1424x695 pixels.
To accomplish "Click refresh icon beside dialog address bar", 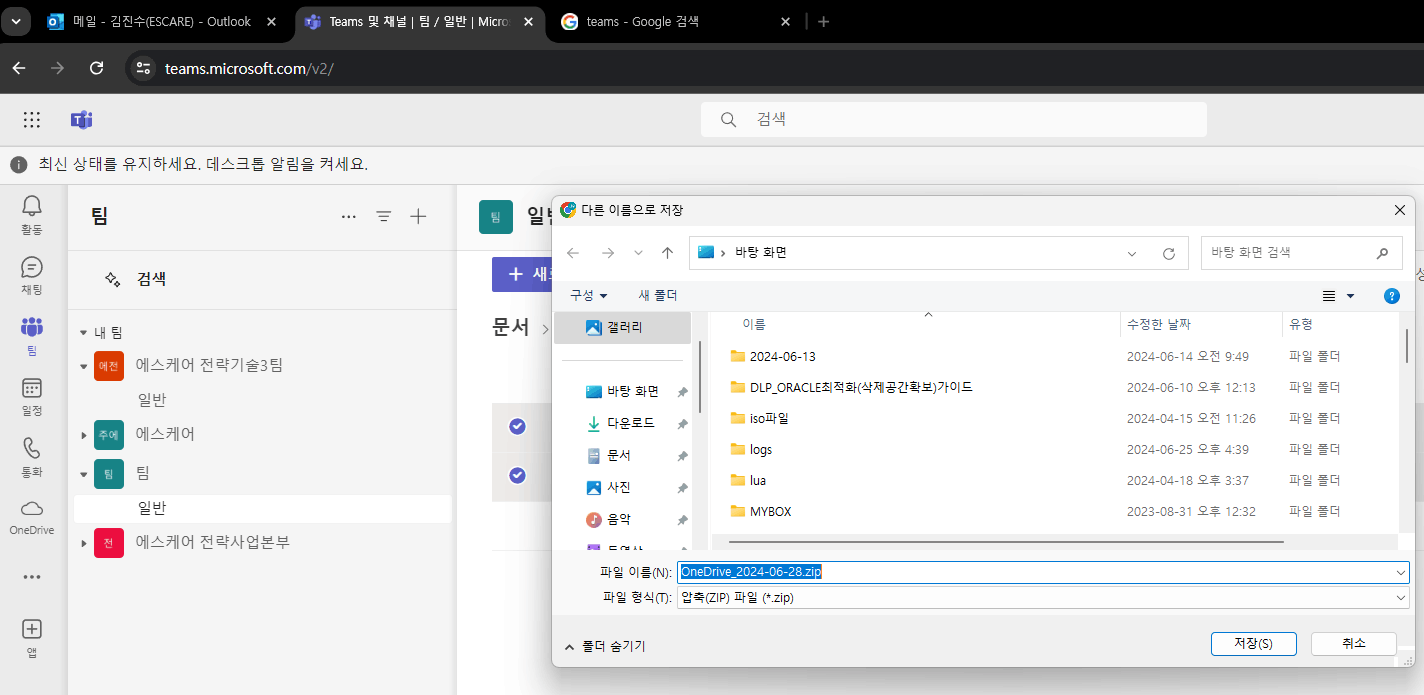I will tap(1169, 254).
